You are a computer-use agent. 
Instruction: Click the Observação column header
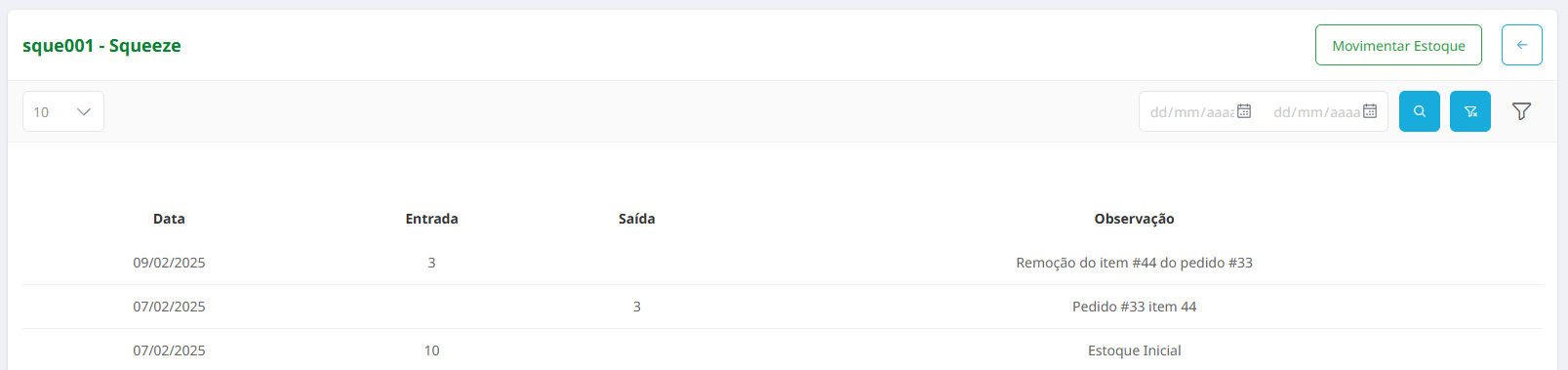coord(1134,219)
